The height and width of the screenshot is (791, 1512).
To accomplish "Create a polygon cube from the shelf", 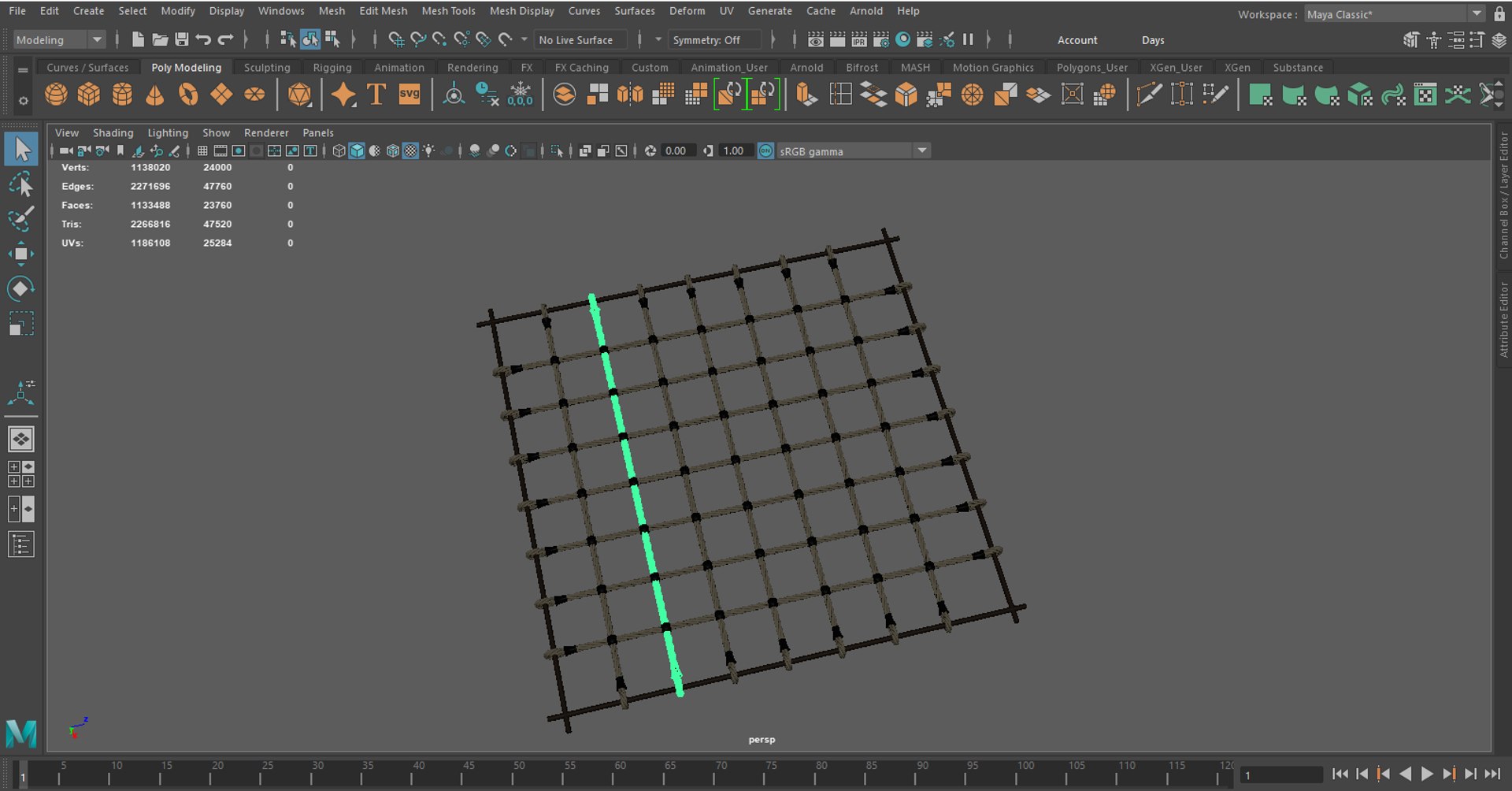I will [x=89, y=95].
